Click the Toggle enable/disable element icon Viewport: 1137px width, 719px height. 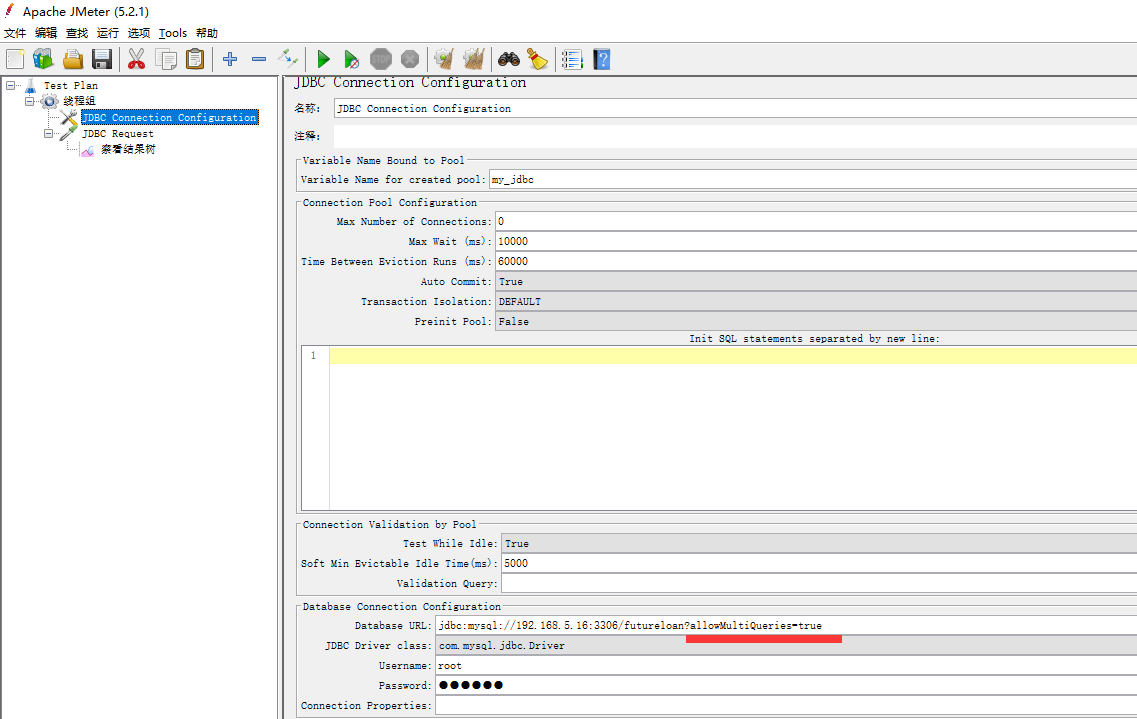click(x=288, y=60)
